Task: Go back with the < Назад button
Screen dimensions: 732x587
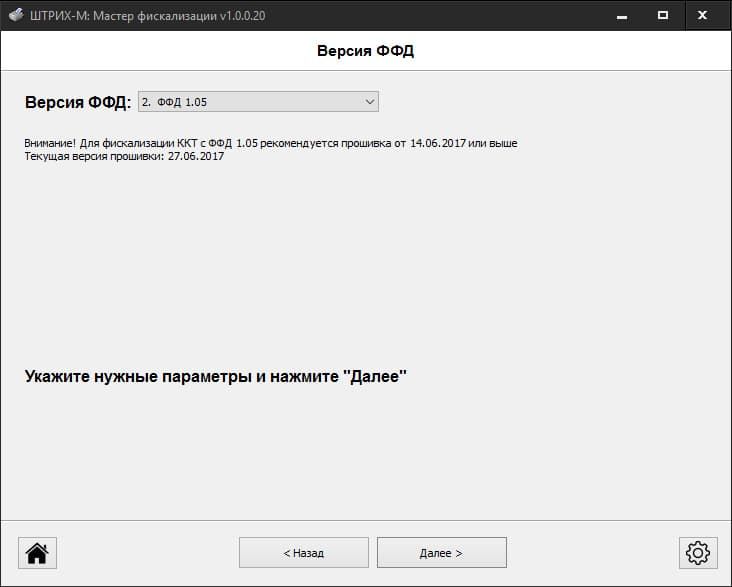Action: [x=304, y=553]
